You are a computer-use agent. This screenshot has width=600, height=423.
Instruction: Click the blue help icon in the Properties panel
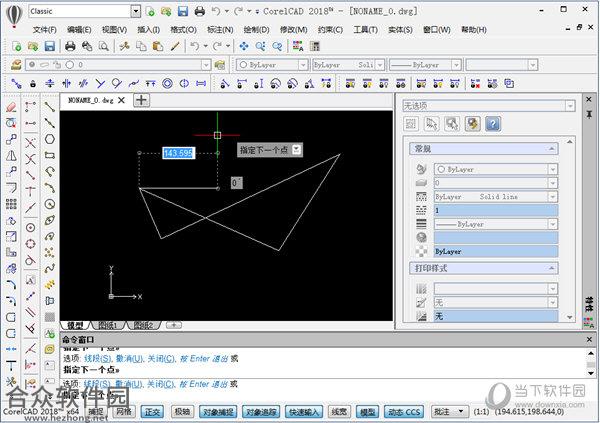[x=493, y=124]
